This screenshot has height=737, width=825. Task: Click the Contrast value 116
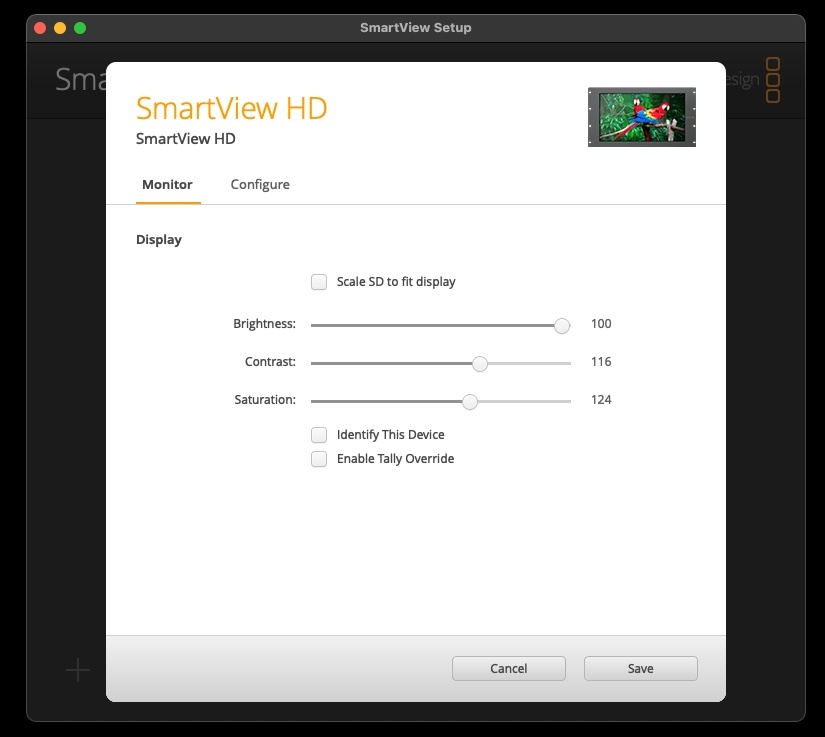(x=601, y=361)
